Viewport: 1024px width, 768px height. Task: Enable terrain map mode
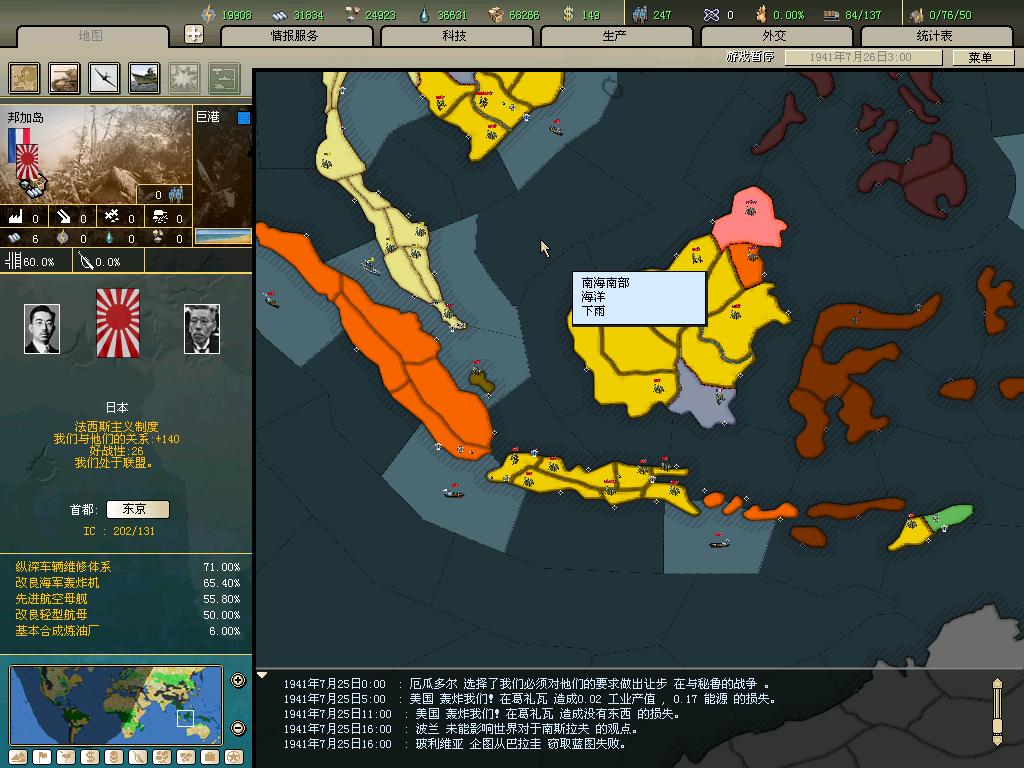pos(18,758)
